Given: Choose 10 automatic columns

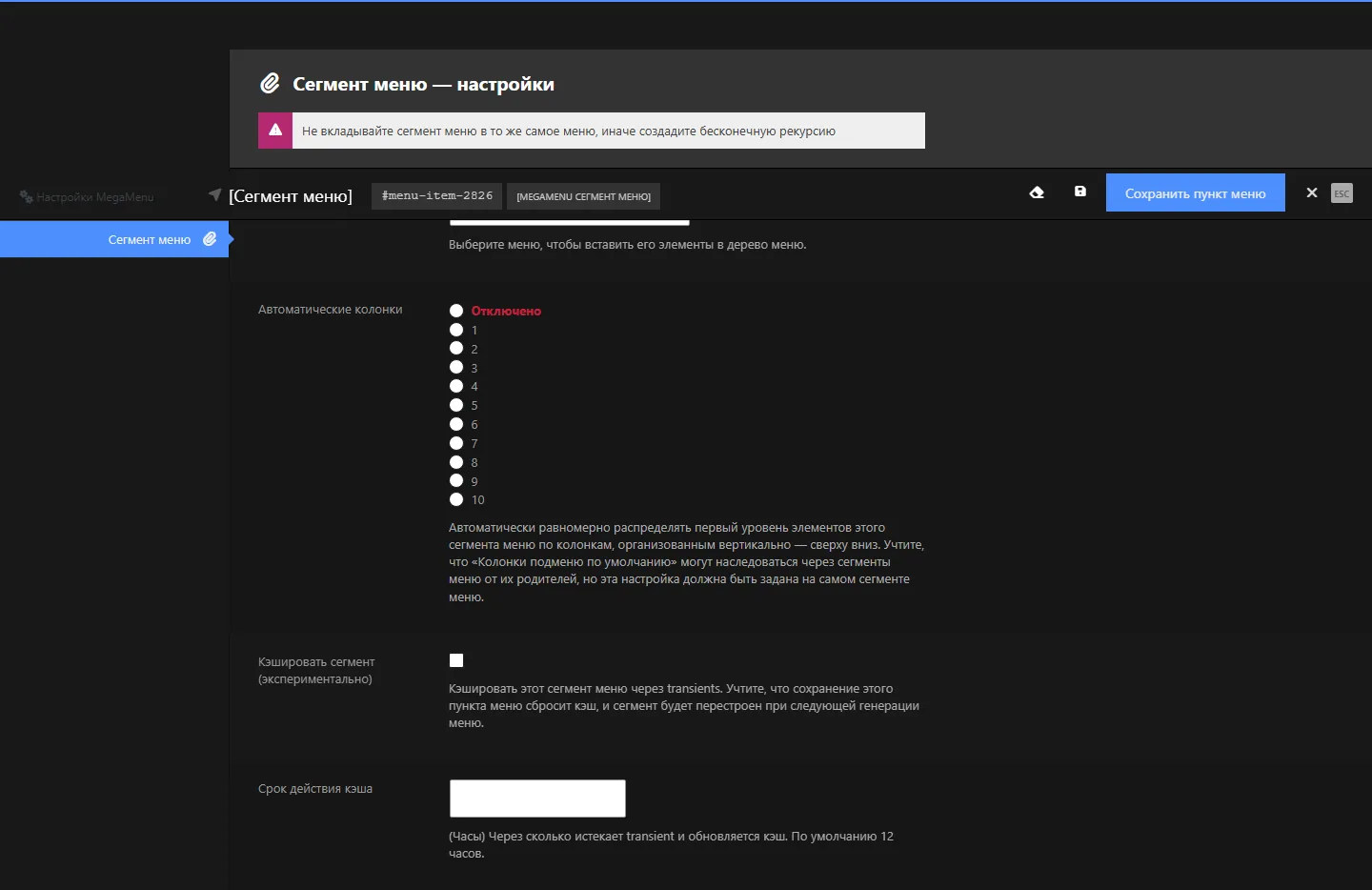Looking at the screenshot, I should [x=456, y=499].
